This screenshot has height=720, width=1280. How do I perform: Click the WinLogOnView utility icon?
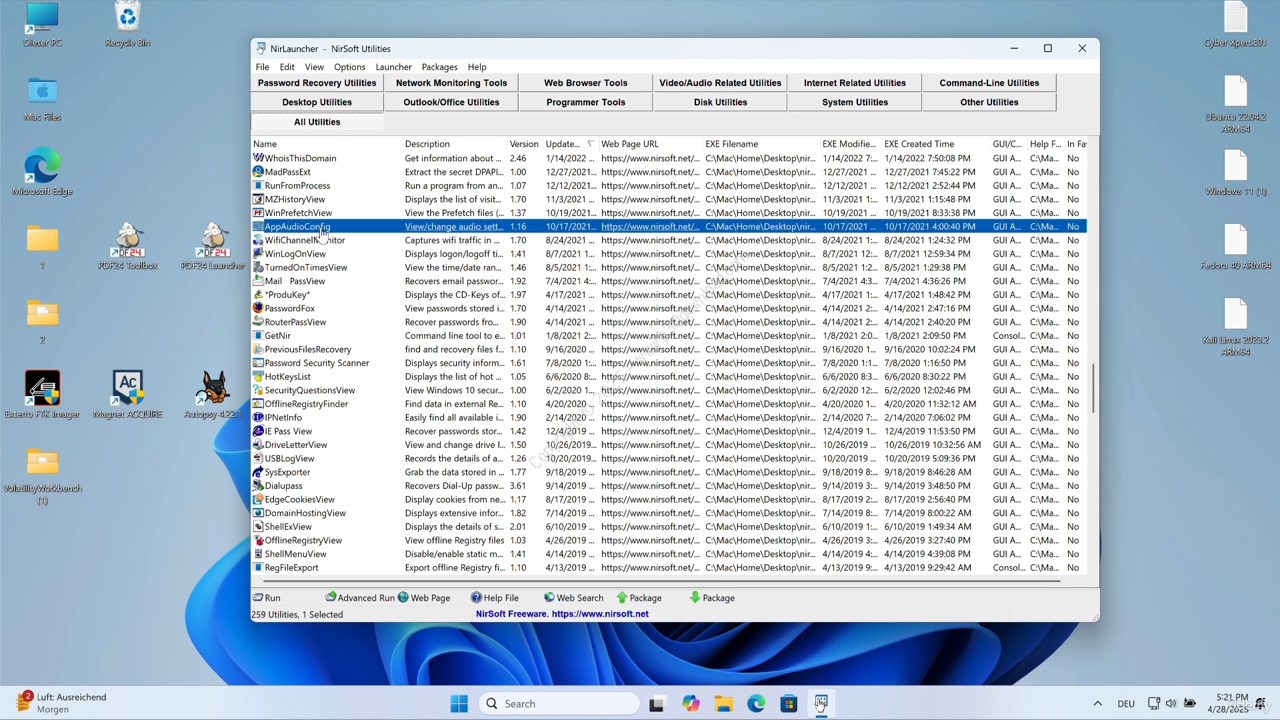coord(258,254)
